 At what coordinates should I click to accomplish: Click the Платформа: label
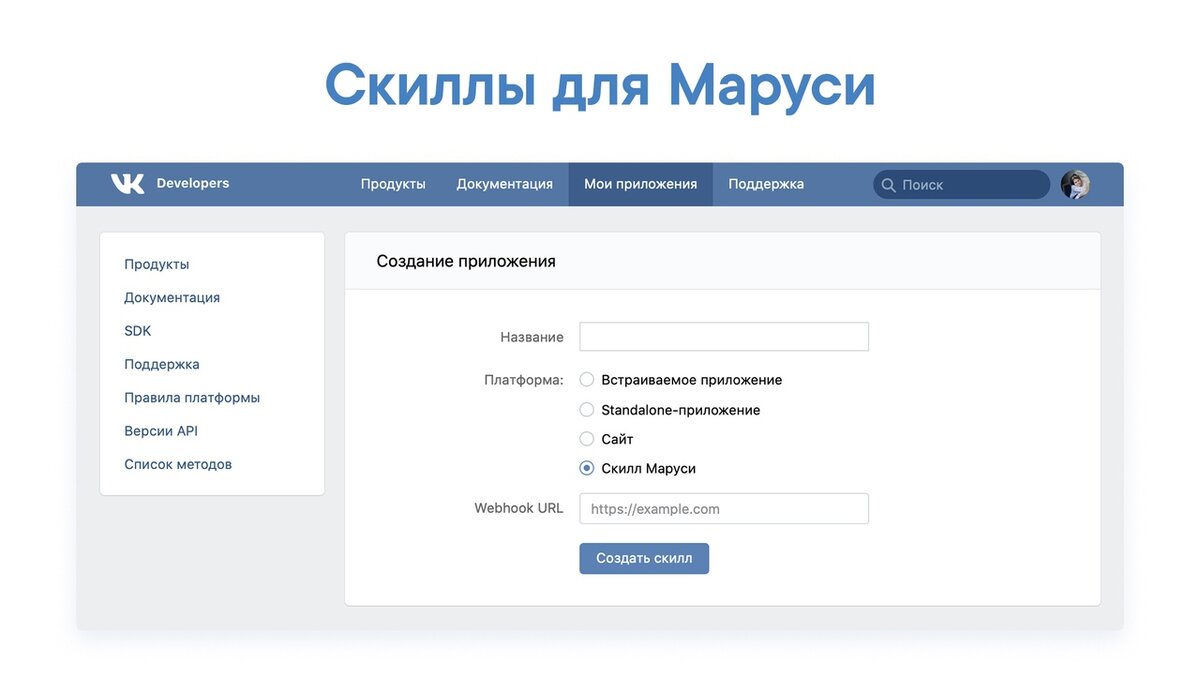point(524,380)
